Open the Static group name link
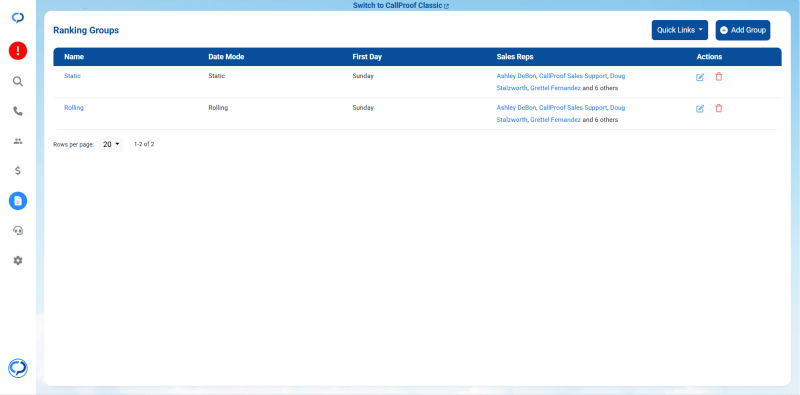800x395 pixels. 72,76
